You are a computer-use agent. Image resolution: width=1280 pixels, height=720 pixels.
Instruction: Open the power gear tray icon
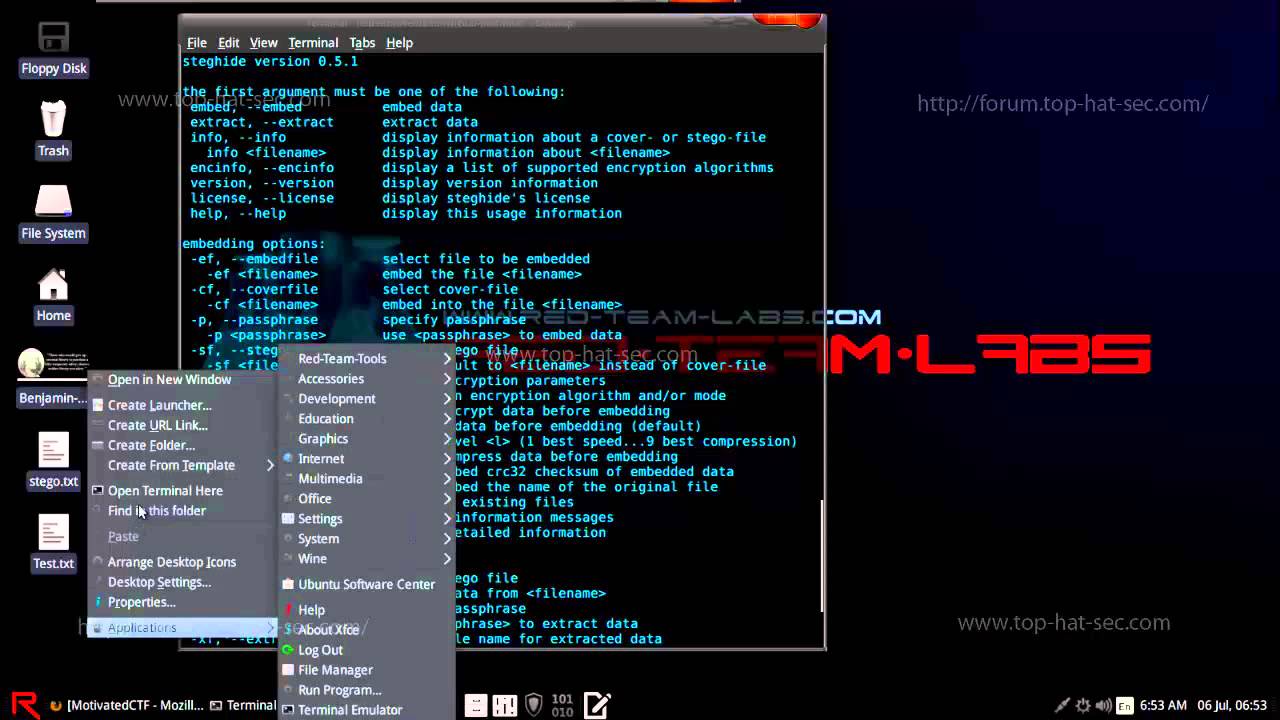point(1083,705)
